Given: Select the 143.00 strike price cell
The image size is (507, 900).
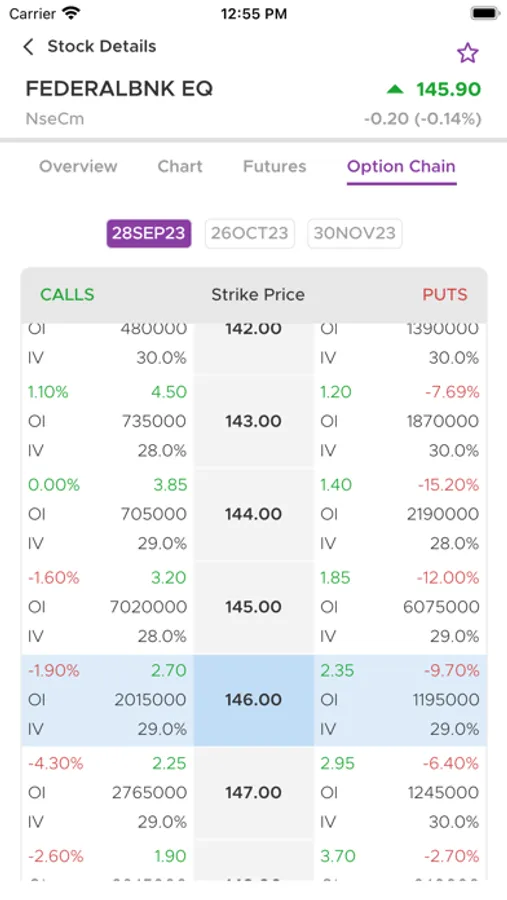Looking at the screenshot, I should [x=254, y=421].
